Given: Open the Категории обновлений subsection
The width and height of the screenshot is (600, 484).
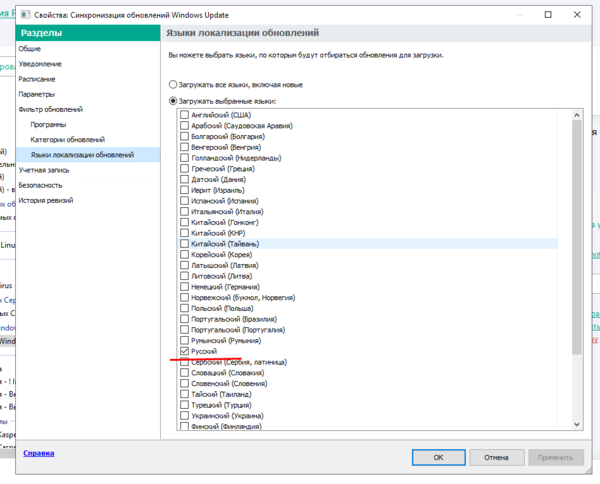Looking at the screenshot, I should click(x=88, y=140).
